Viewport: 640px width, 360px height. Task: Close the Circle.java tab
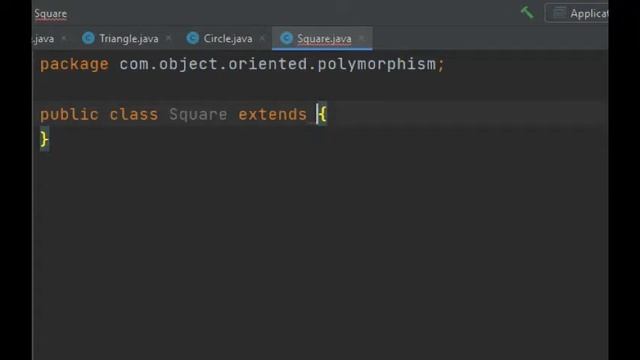point(262,38)
